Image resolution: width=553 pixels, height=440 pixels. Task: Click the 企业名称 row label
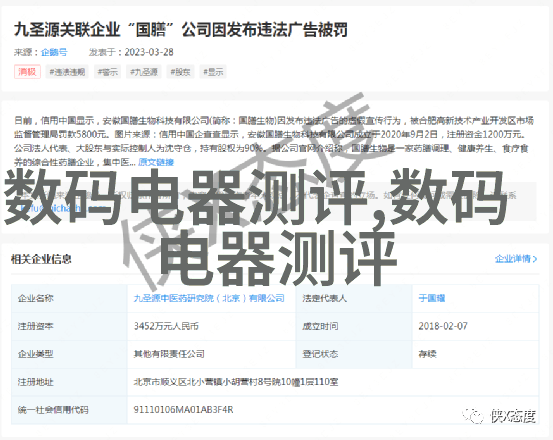coord(36,298)
